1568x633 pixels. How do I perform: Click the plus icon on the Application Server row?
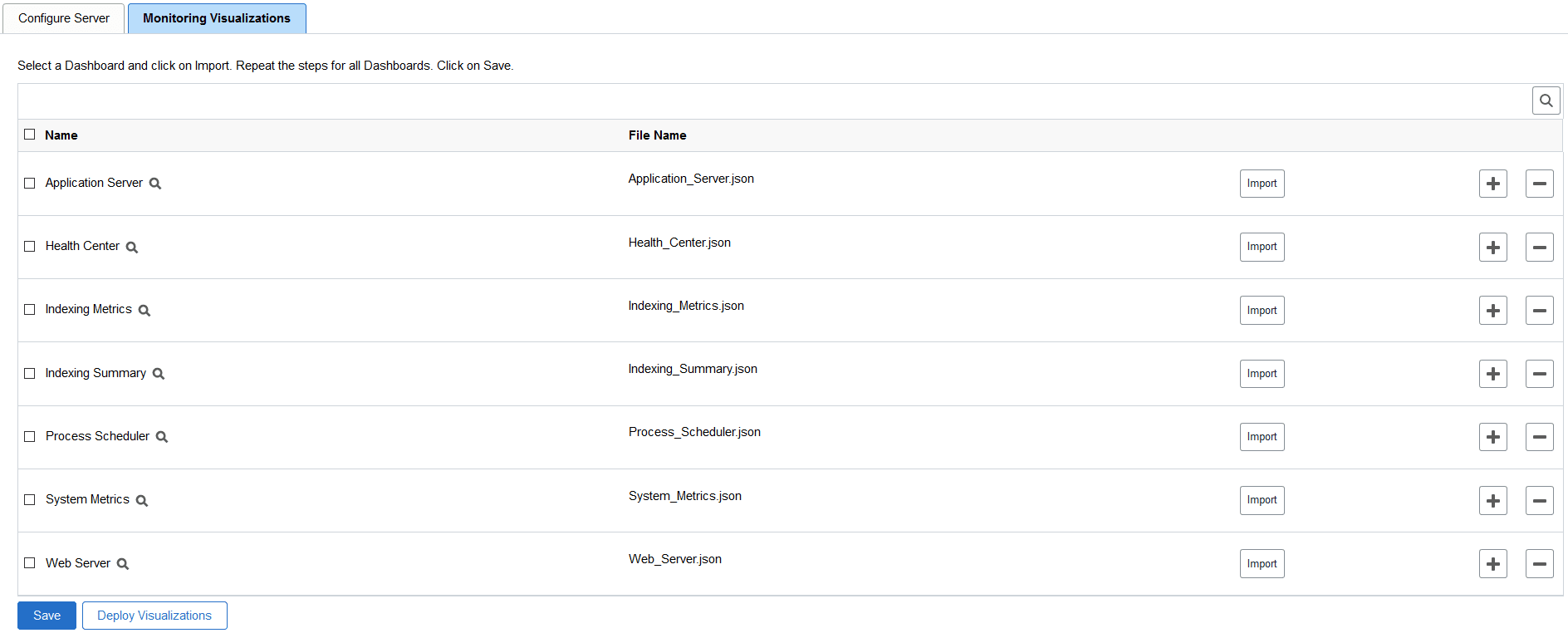point(1492,184)
